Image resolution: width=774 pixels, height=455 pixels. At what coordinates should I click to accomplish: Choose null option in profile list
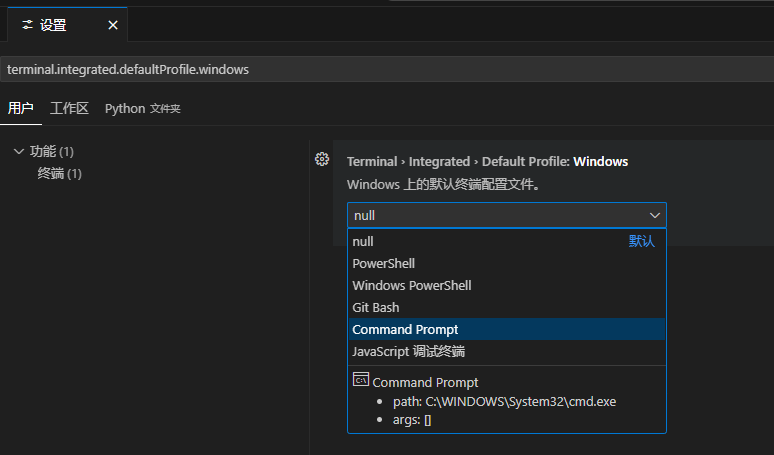tap(507, 241)
